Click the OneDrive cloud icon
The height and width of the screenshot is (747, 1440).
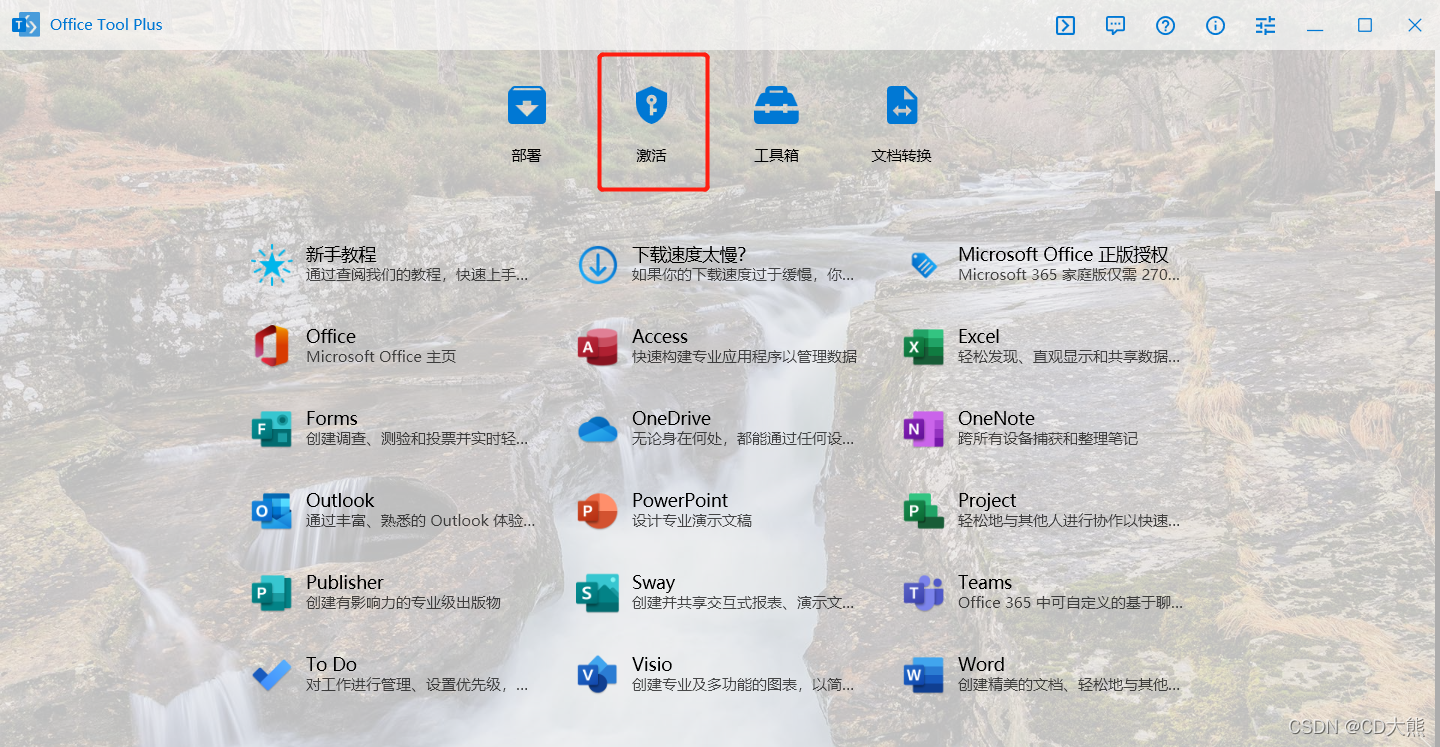(x=598, y=429)
